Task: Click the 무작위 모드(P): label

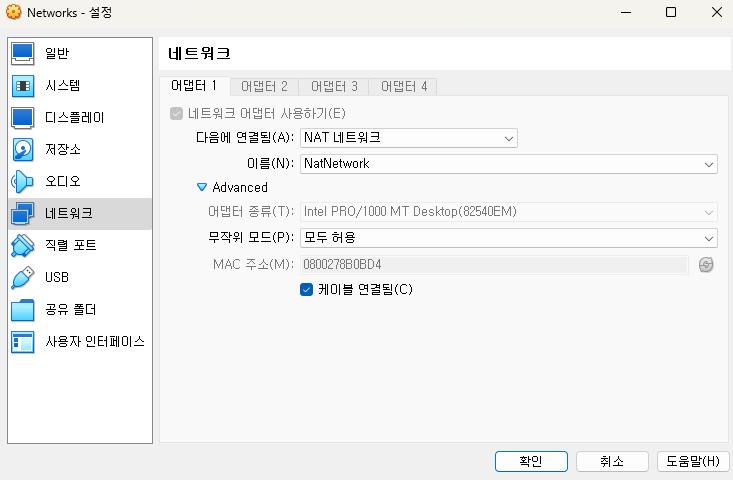Action: click(x=251, y=238)
